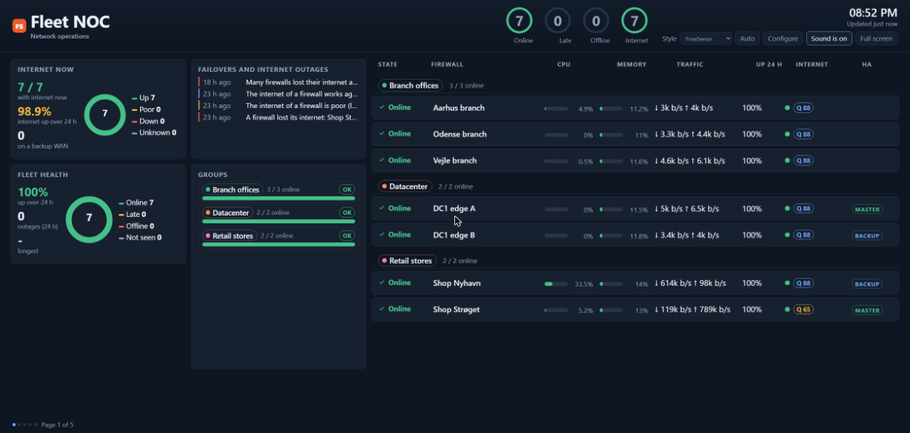Open the event 'A firewall lost its internet: Shop'

point(279,117)
